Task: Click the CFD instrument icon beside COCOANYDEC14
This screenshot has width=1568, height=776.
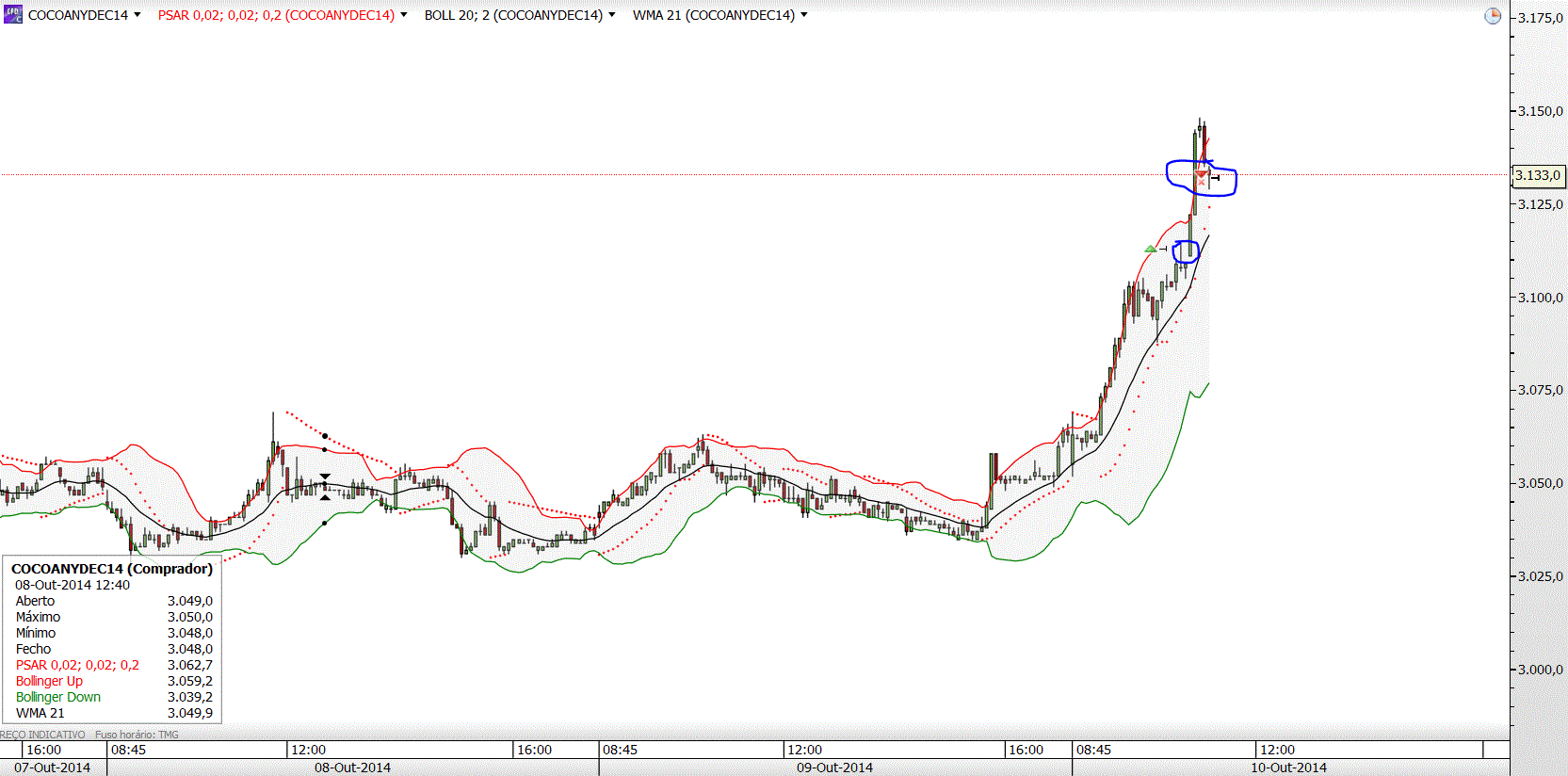Action: [13, 15]
